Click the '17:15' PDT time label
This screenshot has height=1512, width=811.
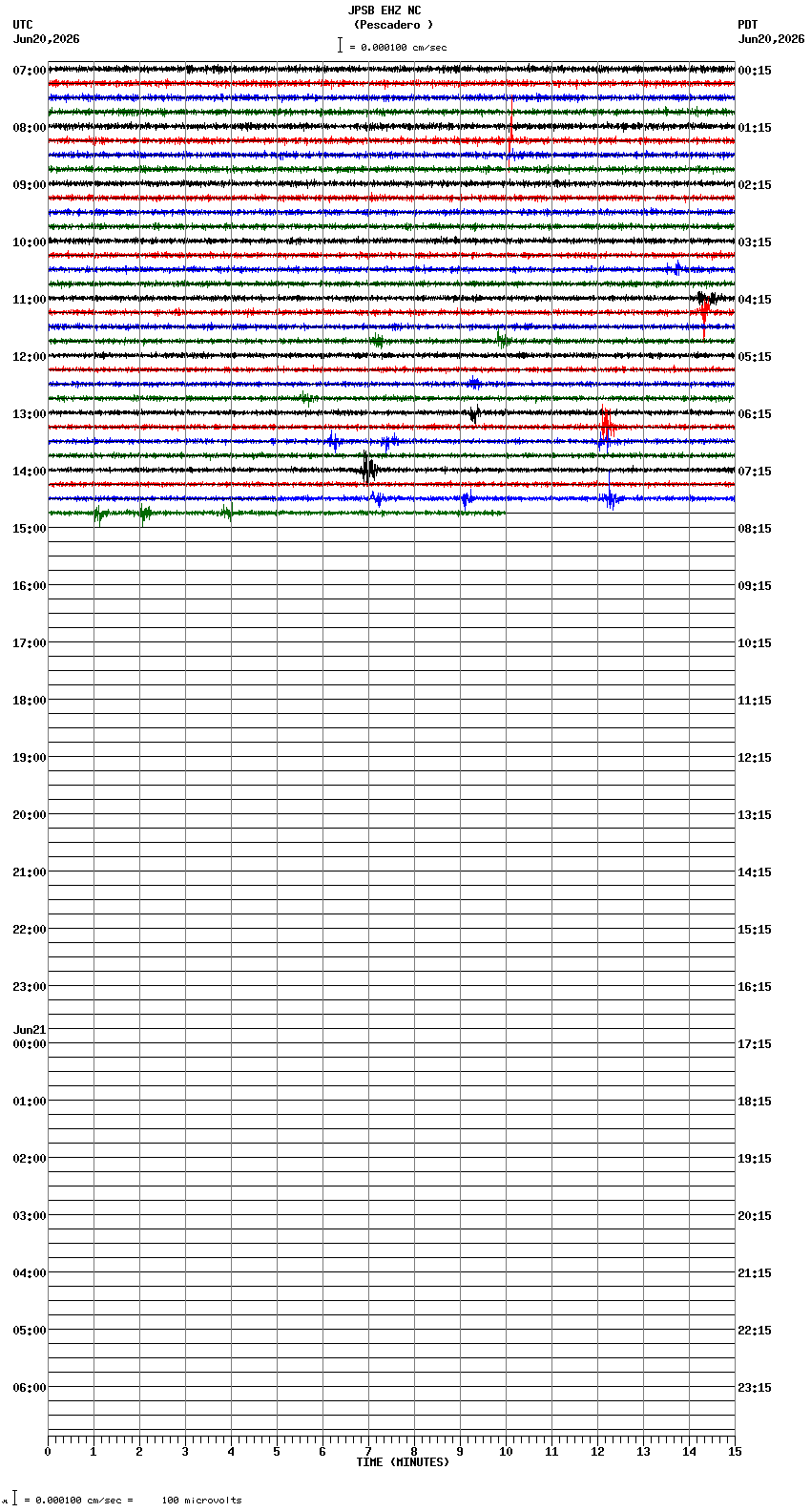tap(755, 1044)
